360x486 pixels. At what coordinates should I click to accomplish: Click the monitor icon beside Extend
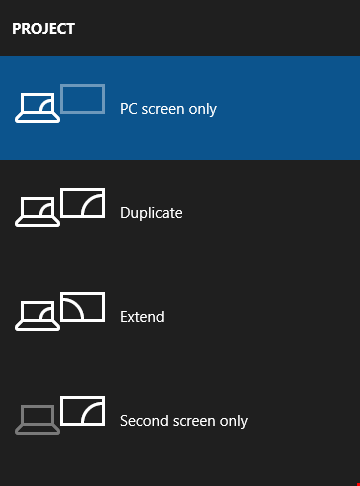click(83, 307)
